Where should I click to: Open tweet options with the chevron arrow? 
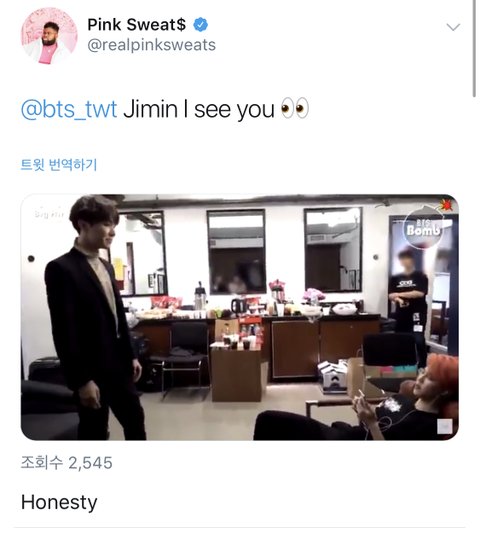(x=453, y=27)
